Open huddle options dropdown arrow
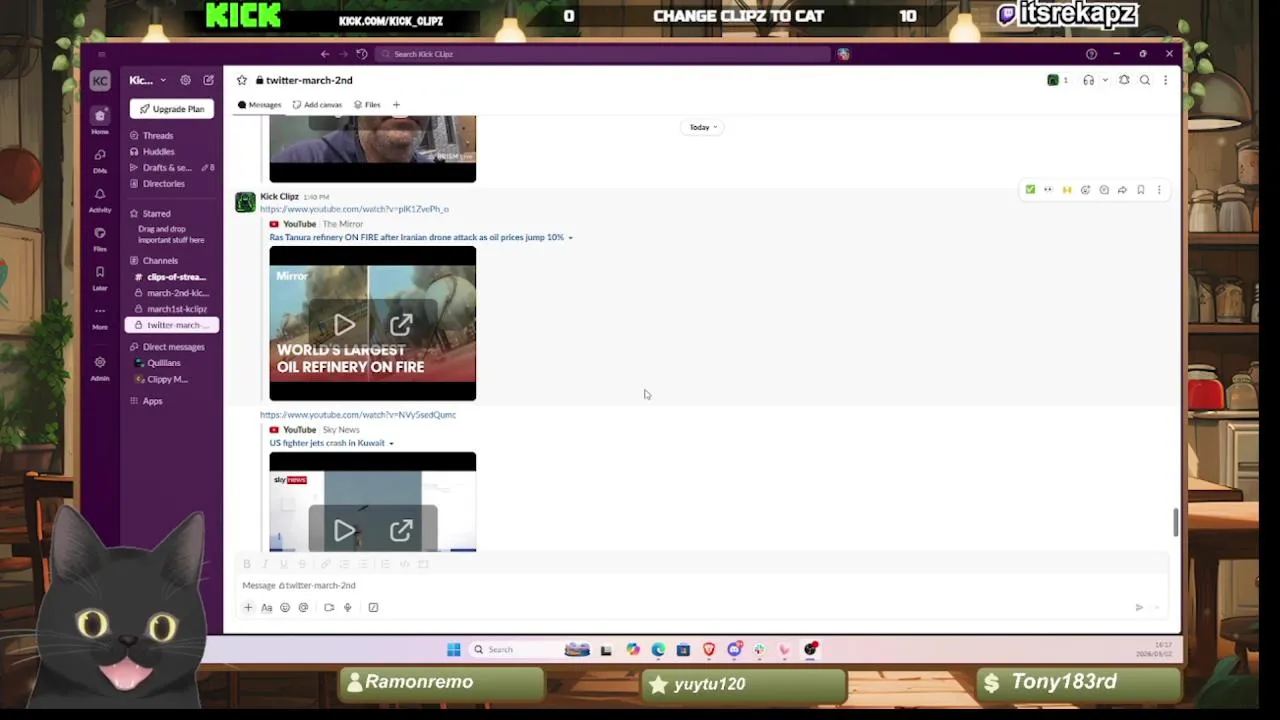Screen dimensions: 1280x720 (1104, 80)
